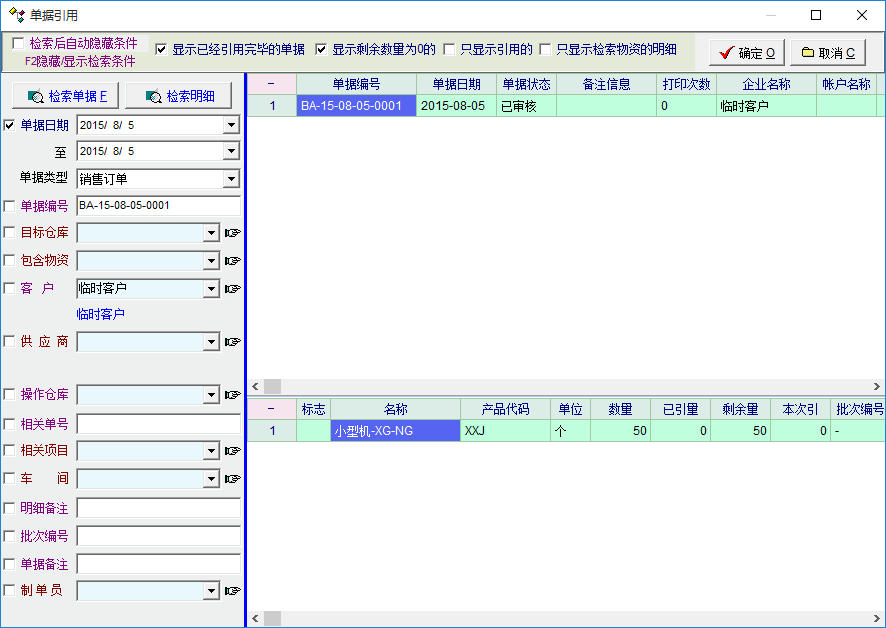Screen dimensions: 886x628
Task: Click the 明细备注 input field
Action: [x=158, y=507]
